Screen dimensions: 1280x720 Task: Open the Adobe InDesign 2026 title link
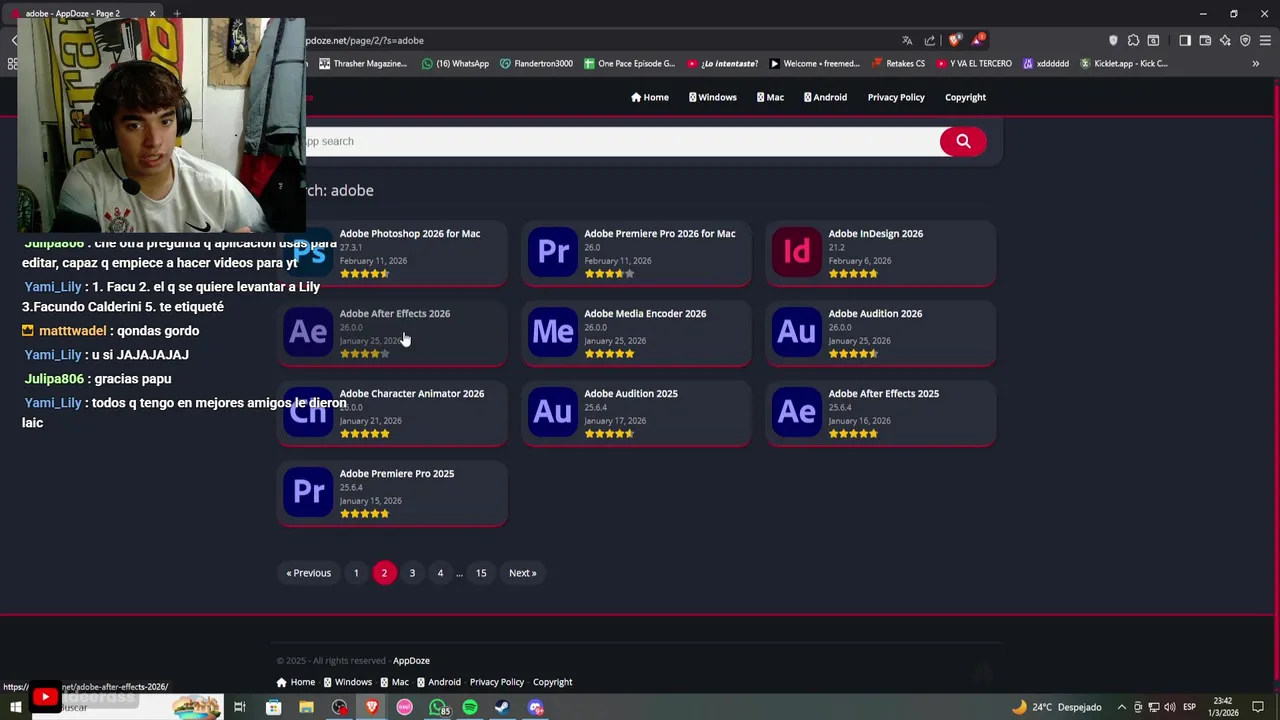(875, 233)
